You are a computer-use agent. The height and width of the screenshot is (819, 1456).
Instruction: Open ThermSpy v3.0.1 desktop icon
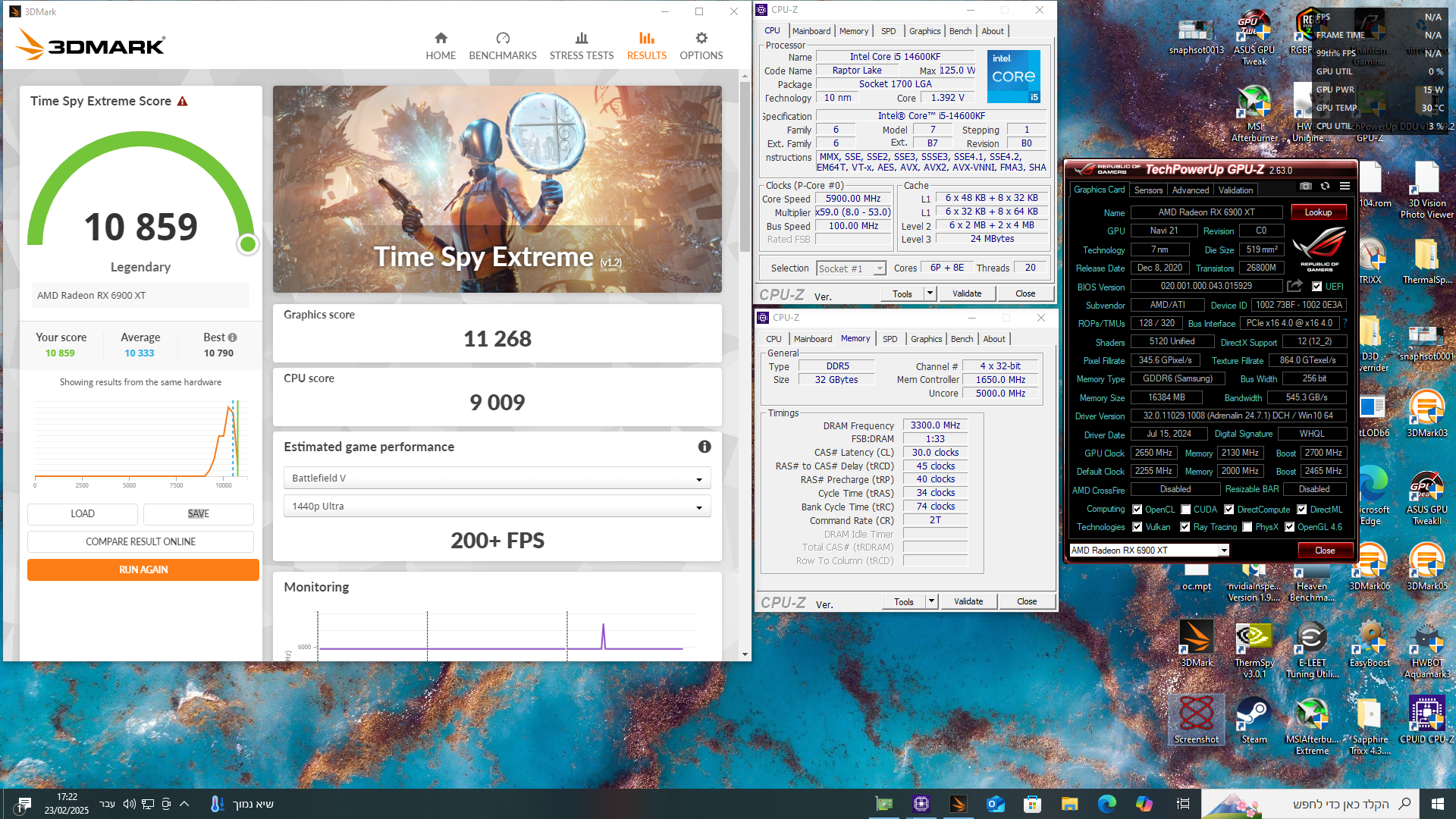[x=1254, y=638]
